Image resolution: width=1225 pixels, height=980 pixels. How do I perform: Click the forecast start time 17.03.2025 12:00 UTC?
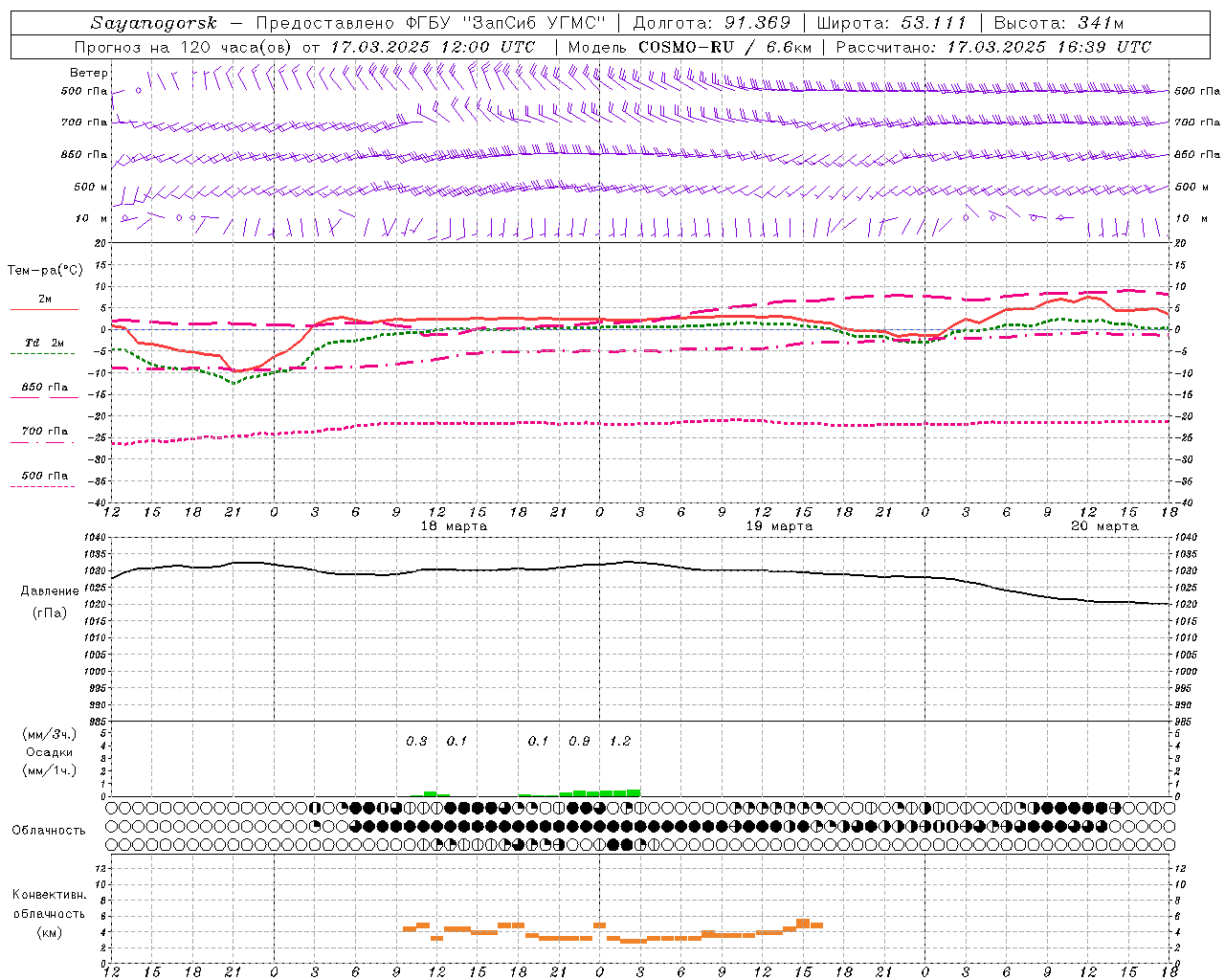[433, 47]
